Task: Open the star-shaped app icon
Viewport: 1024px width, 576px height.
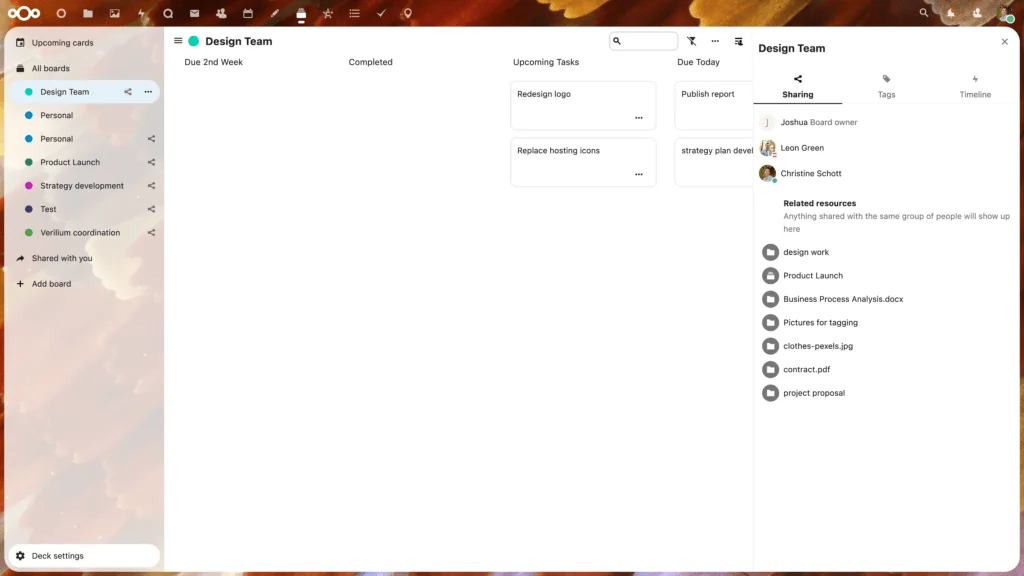Action: tap(328, 13)
